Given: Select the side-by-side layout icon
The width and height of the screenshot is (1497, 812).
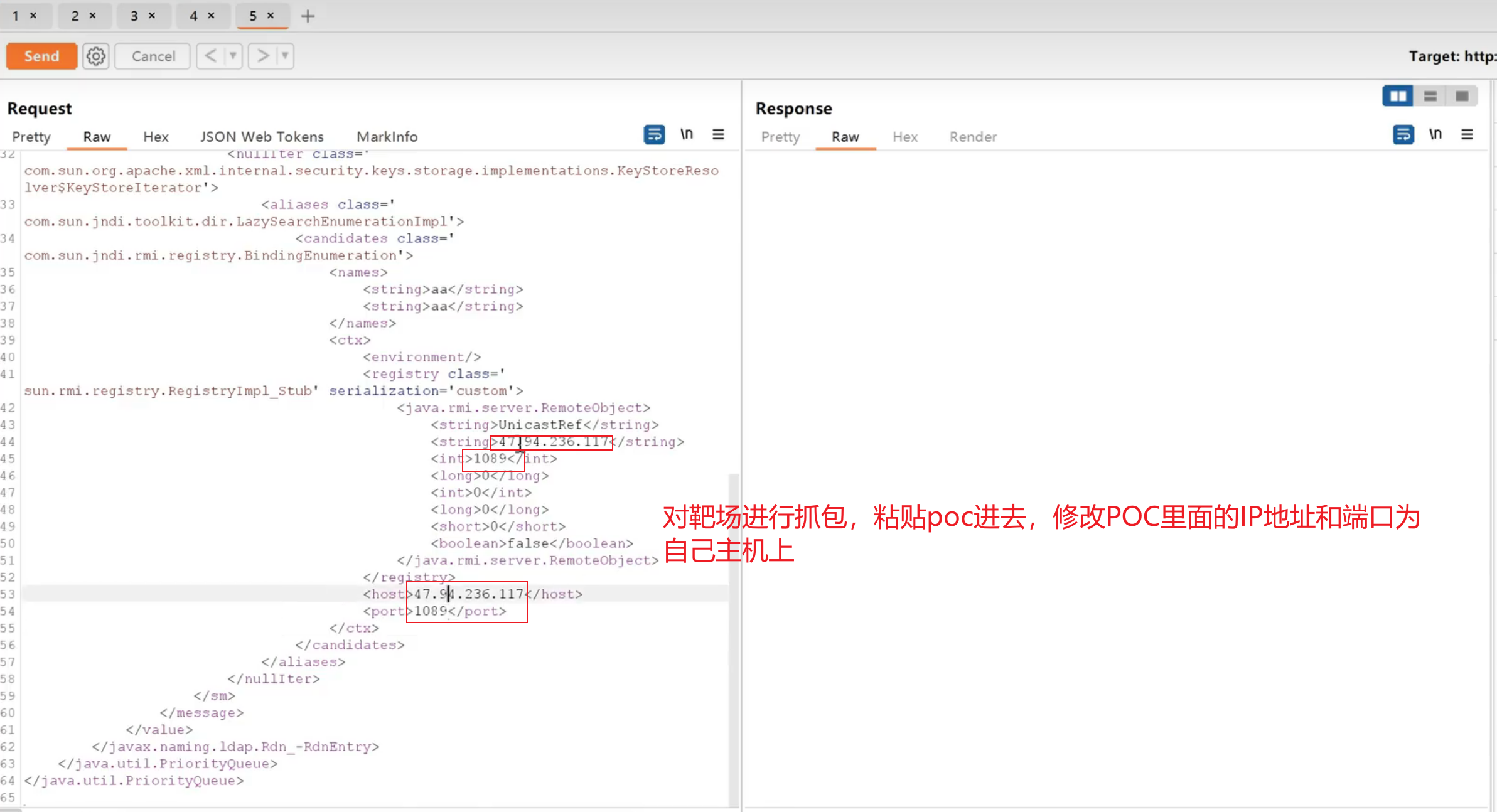Looking at the screenshot, I should tap(1398, 96).
